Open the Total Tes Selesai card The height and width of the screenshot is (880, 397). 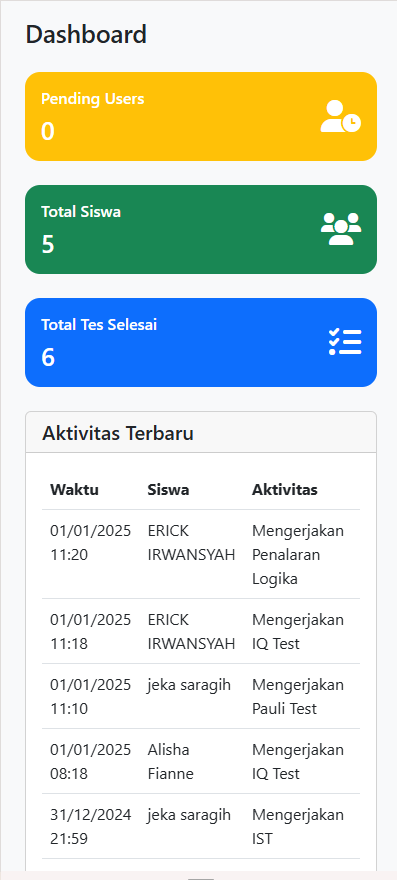[x=201, y=342]
